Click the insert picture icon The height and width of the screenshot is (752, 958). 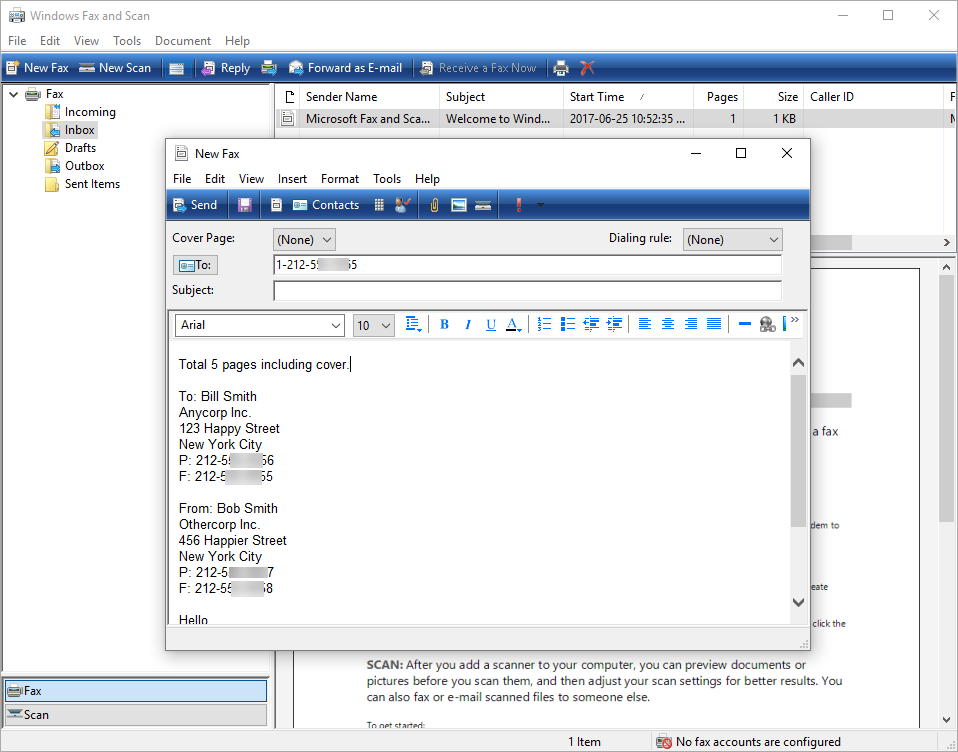pyautogui.click(x=459, y=205)
